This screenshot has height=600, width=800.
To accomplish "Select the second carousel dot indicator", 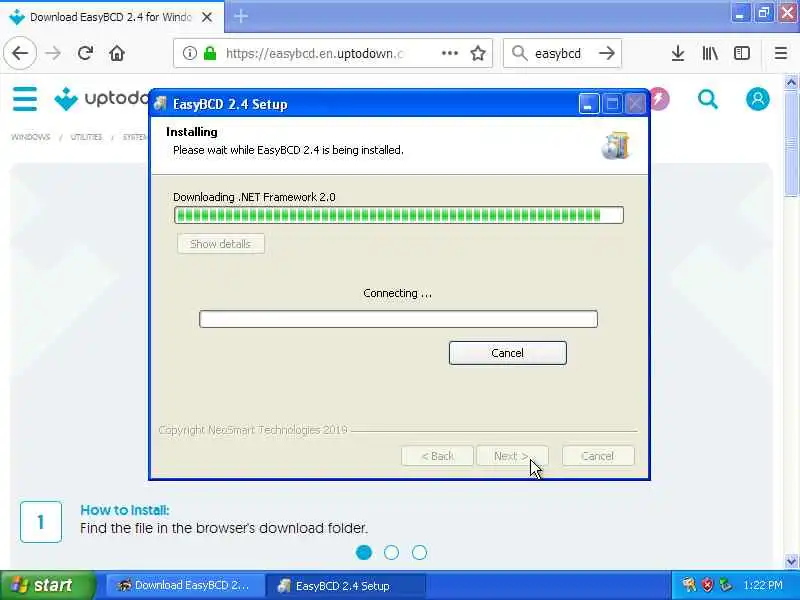I will pos(391,552).
